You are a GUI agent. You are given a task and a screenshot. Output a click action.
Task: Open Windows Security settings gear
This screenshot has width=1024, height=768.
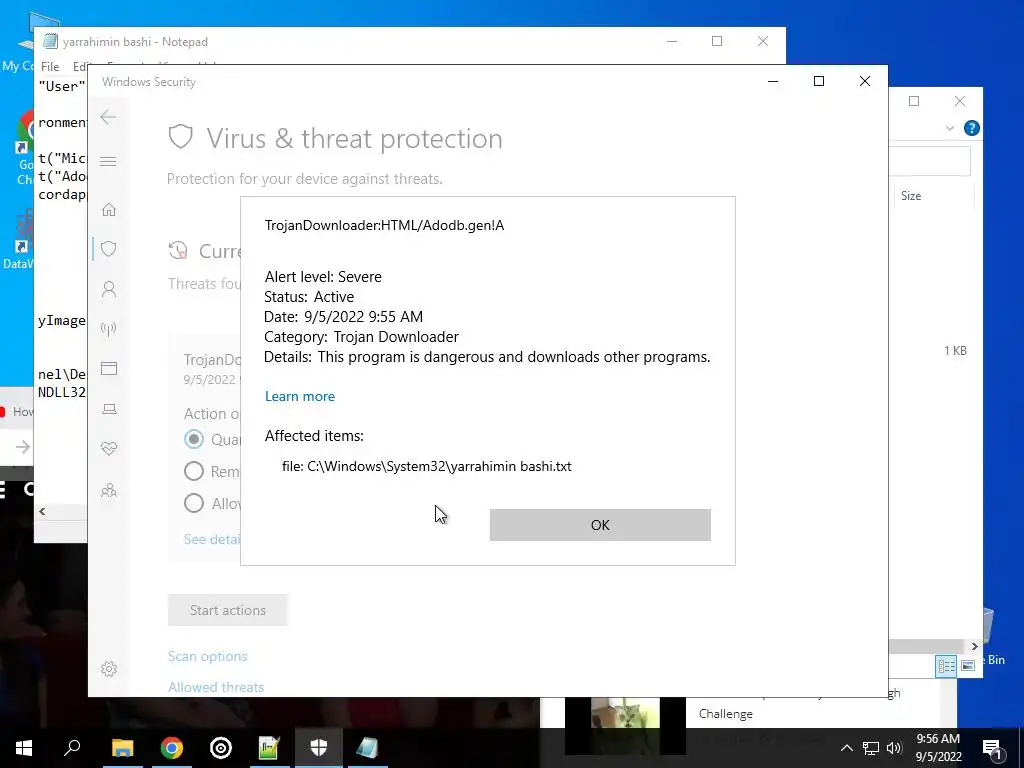pyautogui.click(x=109, y=669)
